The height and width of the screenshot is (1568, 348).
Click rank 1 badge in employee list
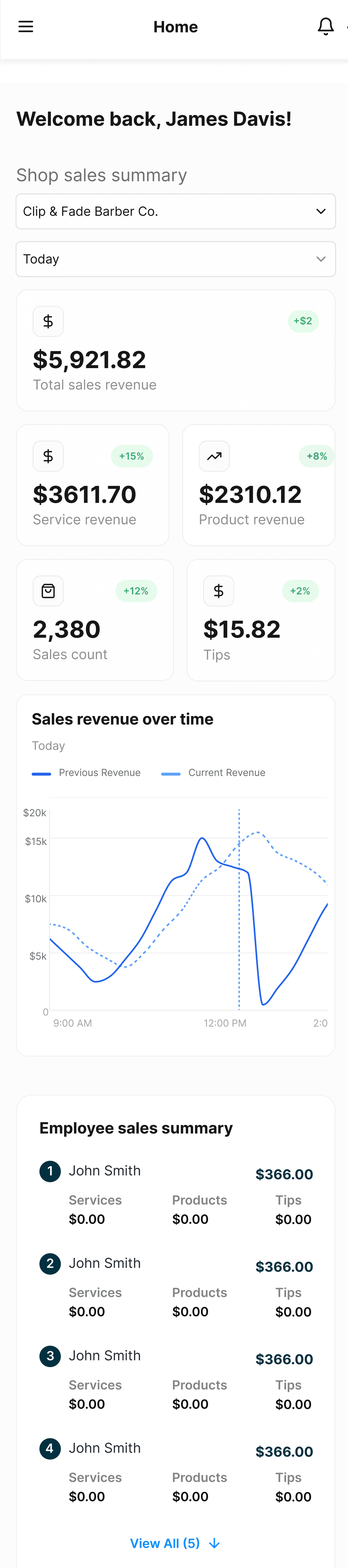[50, 1171]
